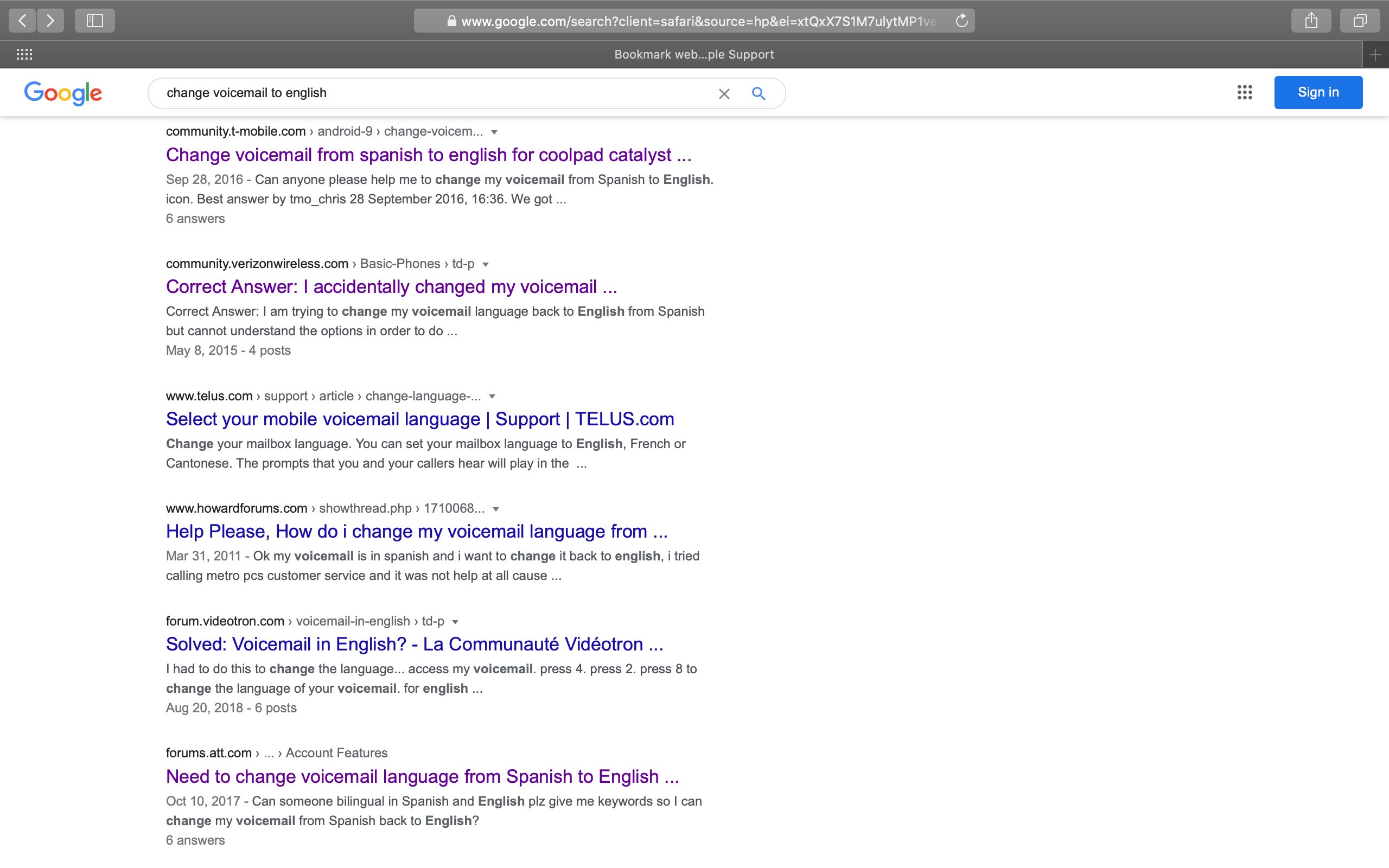Screen dimensions: 1389x868
Task: Select the Bookmark web...ple Support tab
Action: (693, 55)
